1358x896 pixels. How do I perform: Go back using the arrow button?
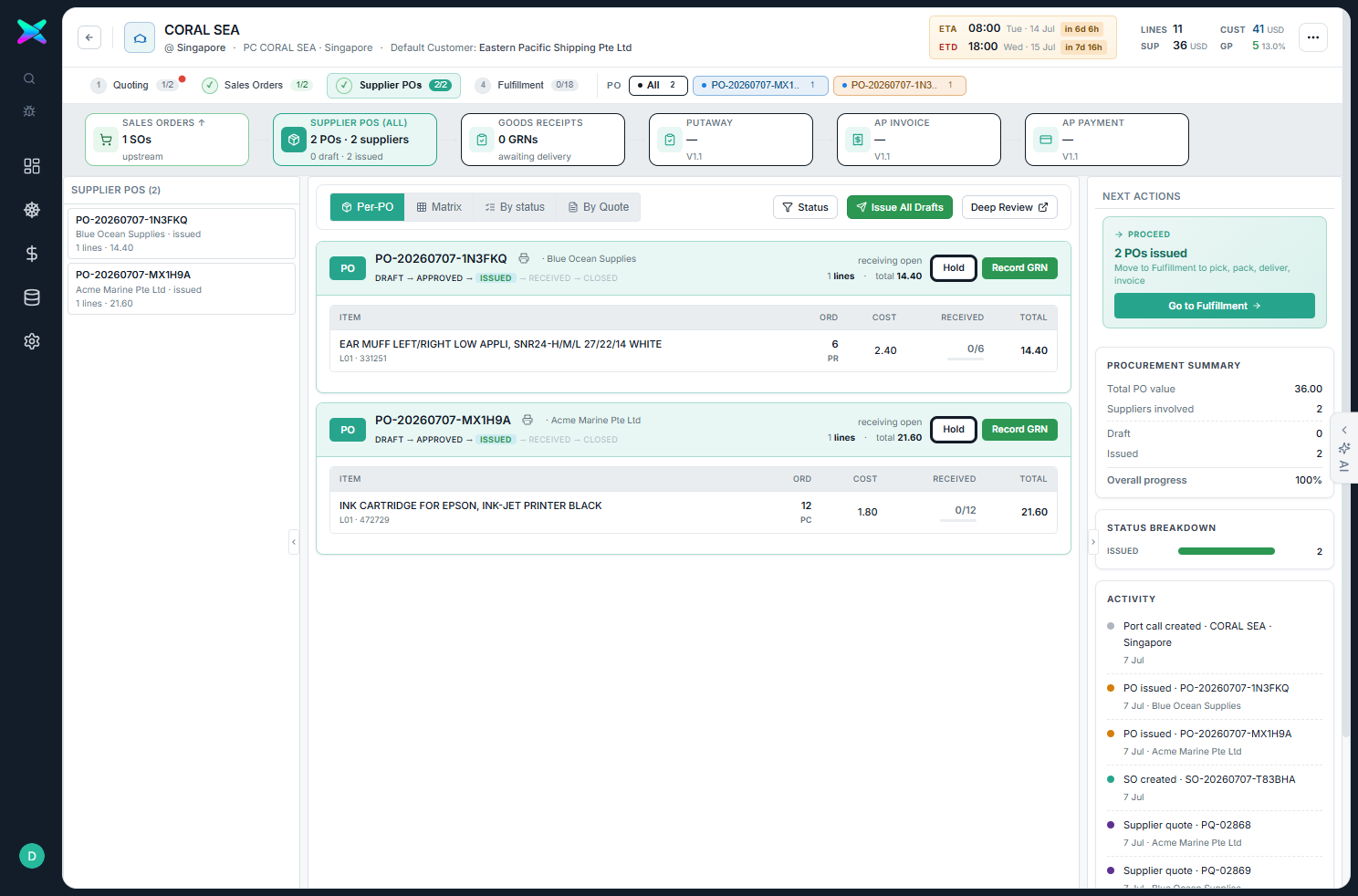[x=89, y=37]
